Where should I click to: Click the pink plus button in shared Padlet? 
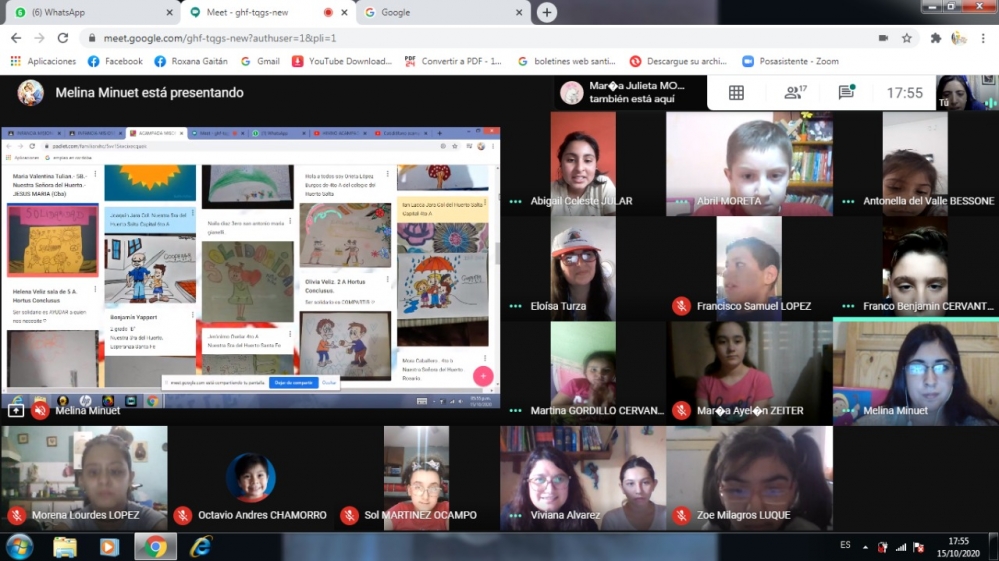(483, 376)
